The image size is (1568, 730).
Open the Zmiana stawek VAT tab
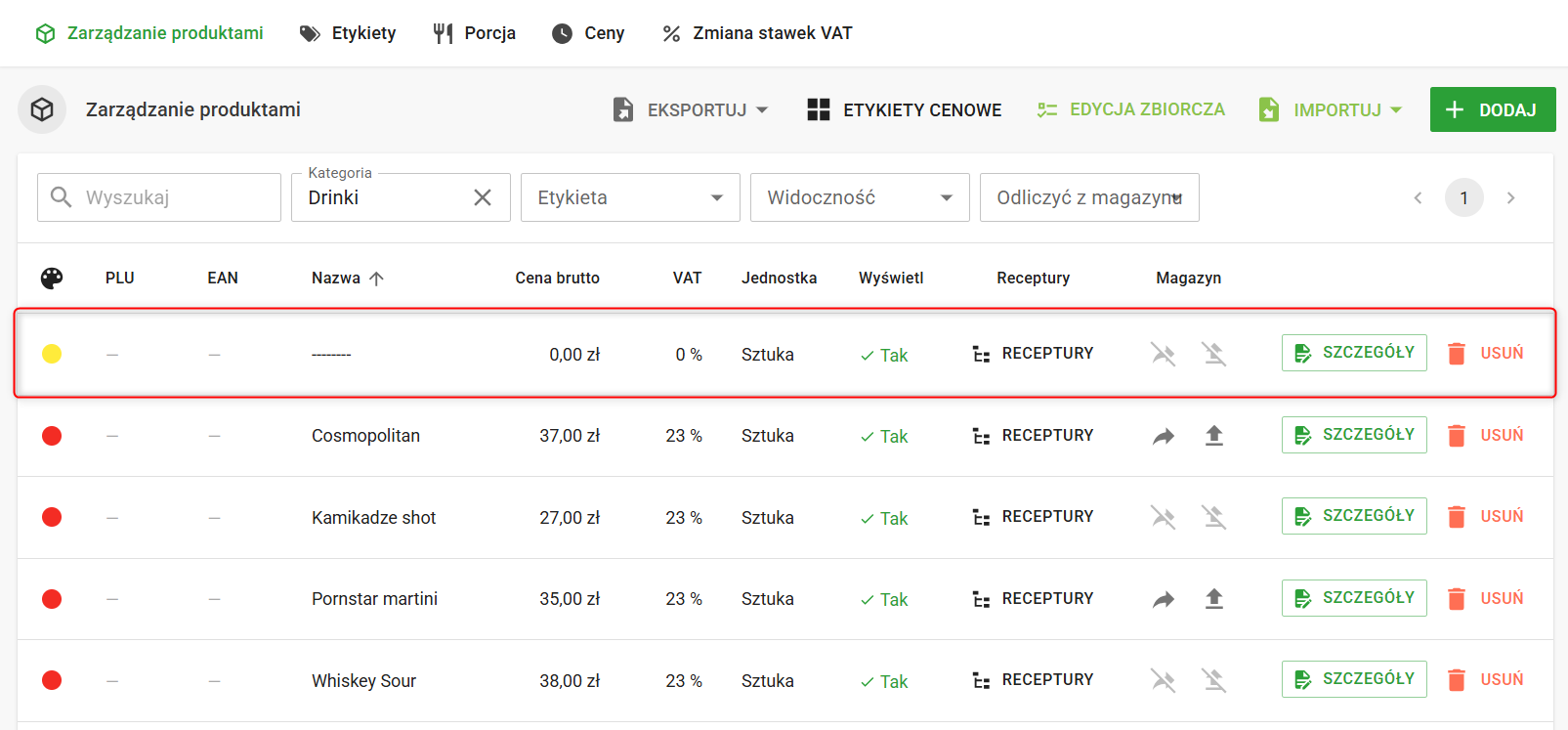757,33
